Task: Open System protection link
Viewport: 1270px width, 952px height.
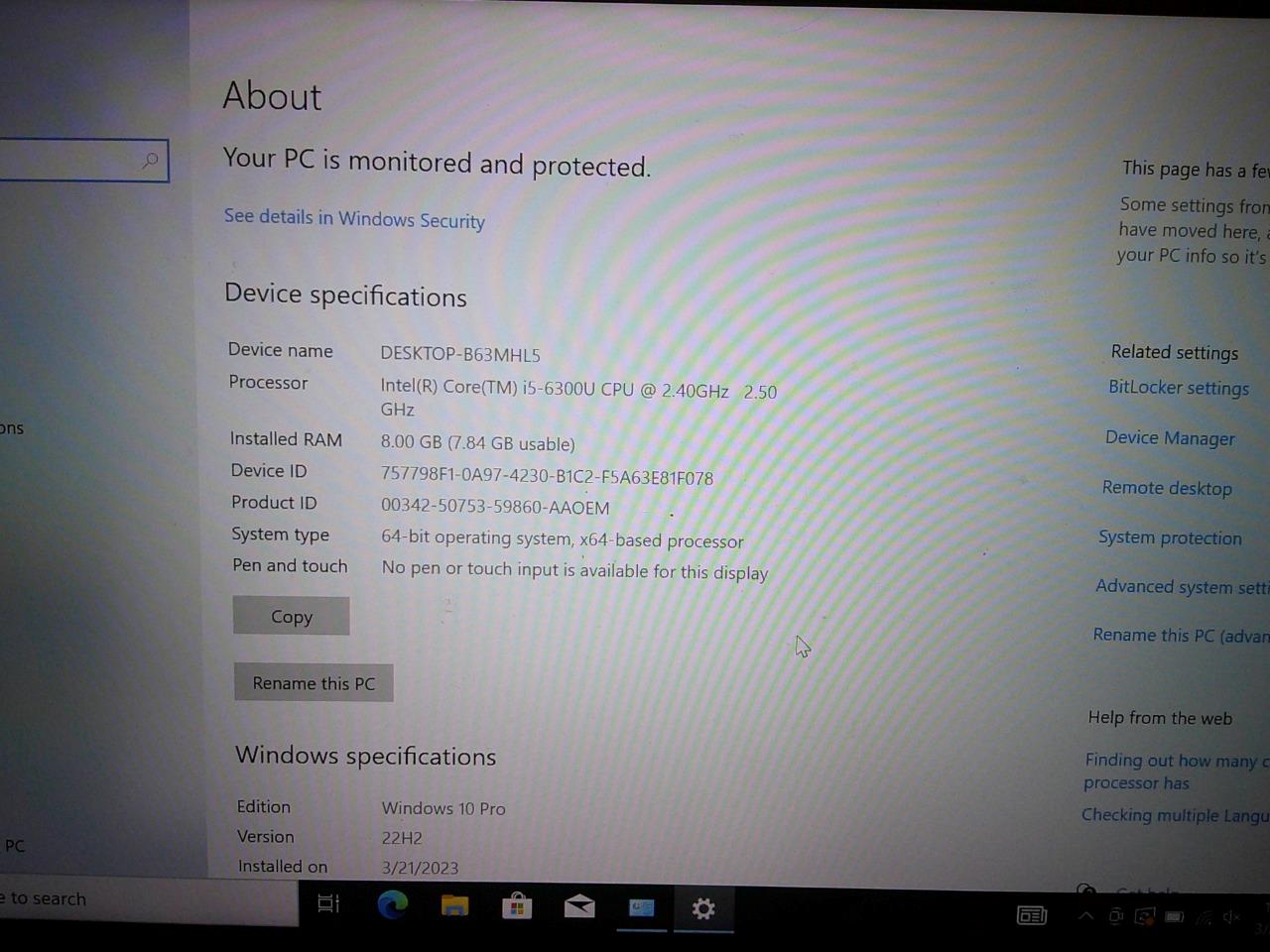Action: click(1170, 536)
